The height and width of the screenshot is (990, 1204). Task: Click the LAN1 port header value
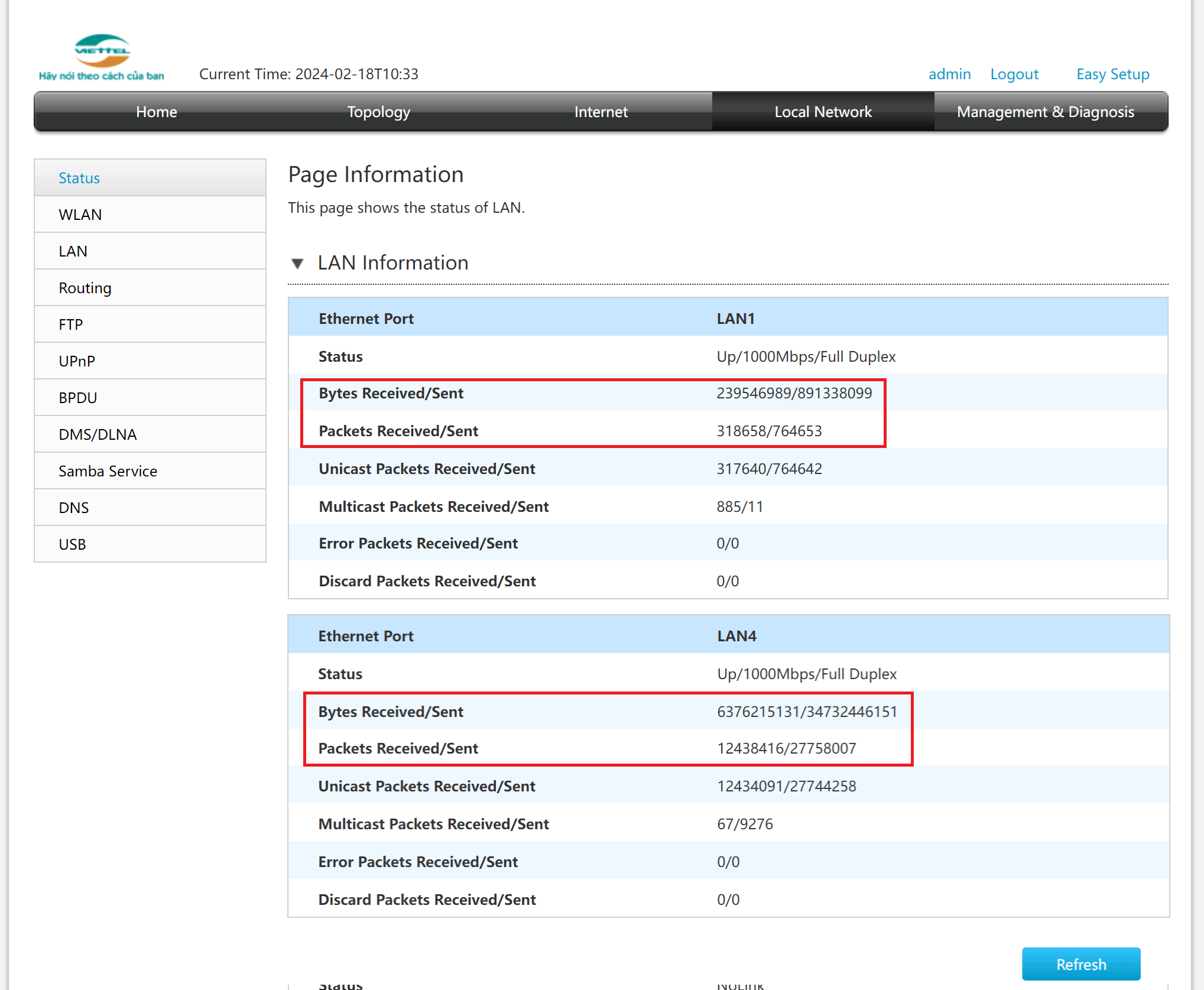point(735,319)
